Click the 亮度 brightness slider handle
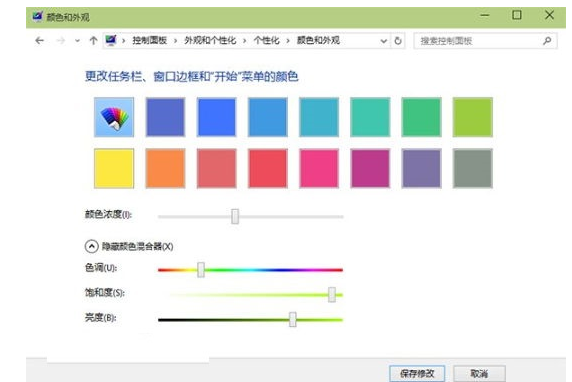This screenshot has width=572, height=382. (x=293, y=319)
